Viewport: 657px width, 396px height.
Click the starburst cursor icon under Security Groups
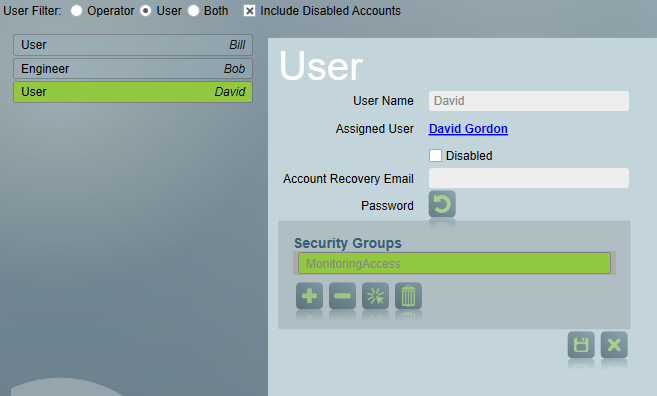[x=375, y=296]
